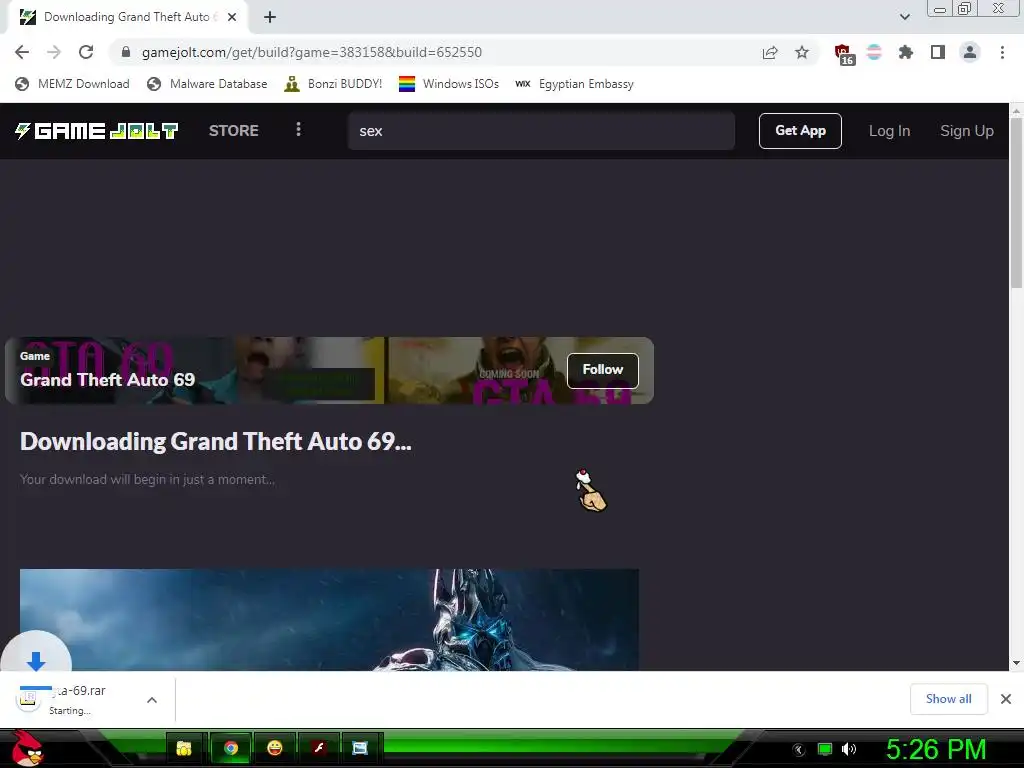Click the 5:26 PM clock
Viewport: 1024px width, 768px height.
[x=936, y=749]
